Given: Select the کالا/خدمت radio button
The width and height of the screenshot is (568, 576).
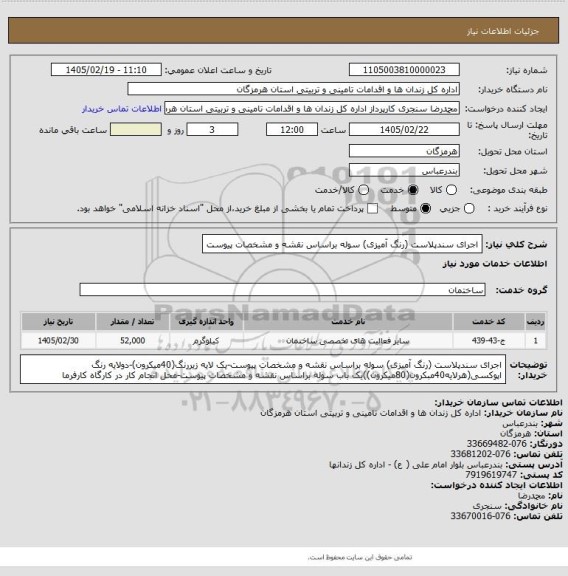Looking at the screenshot, I should tap(363, 190).
